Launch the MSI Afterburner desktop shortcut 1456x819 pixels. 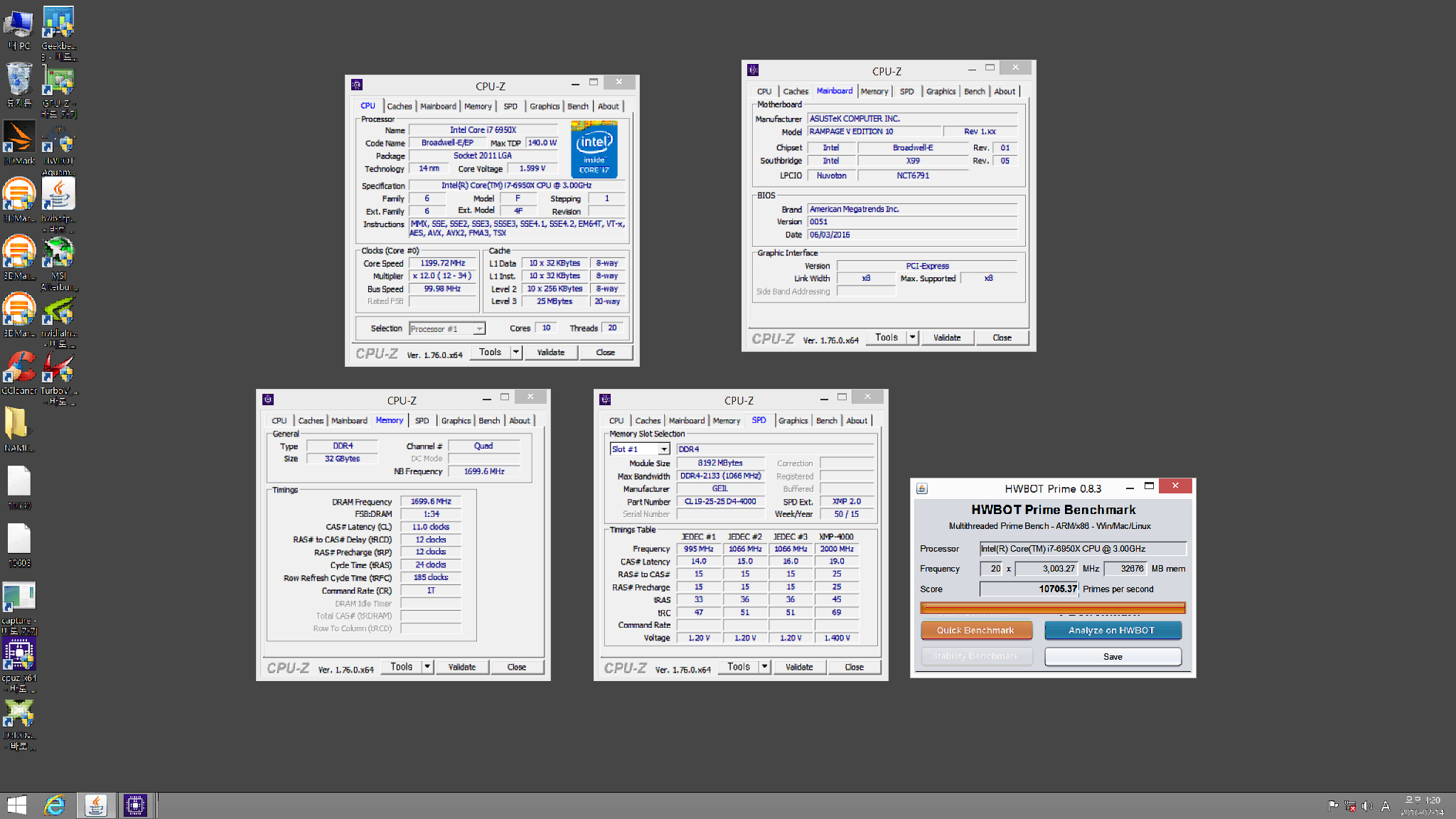click(x=58, y=263)
